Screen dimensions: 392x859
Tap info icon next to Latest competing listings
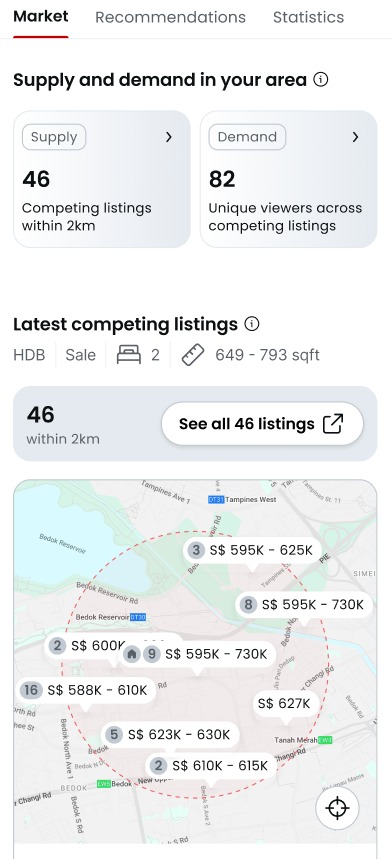[x=252, y=324]
